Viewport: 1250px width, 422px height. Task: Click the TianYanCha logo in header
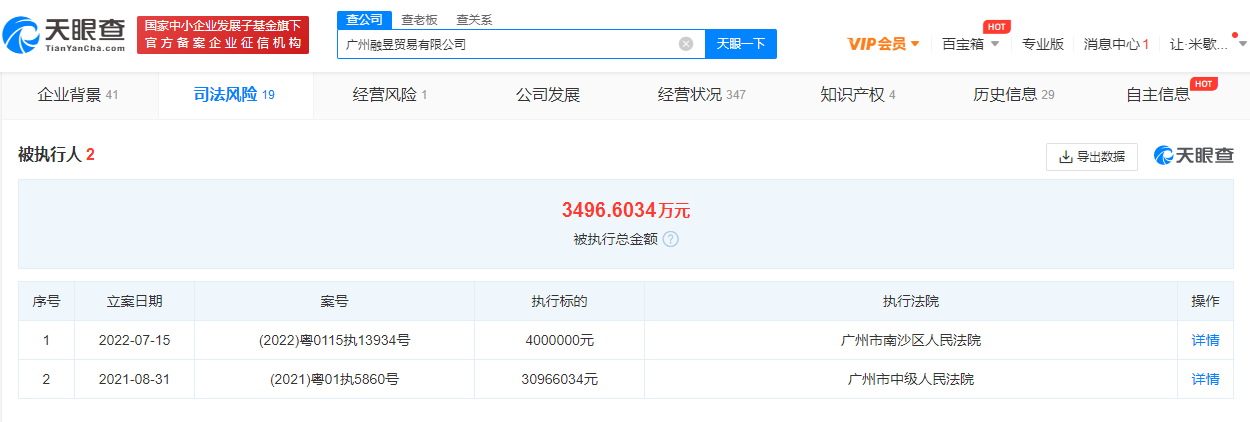pyautogui.click(x=65, y=34)
